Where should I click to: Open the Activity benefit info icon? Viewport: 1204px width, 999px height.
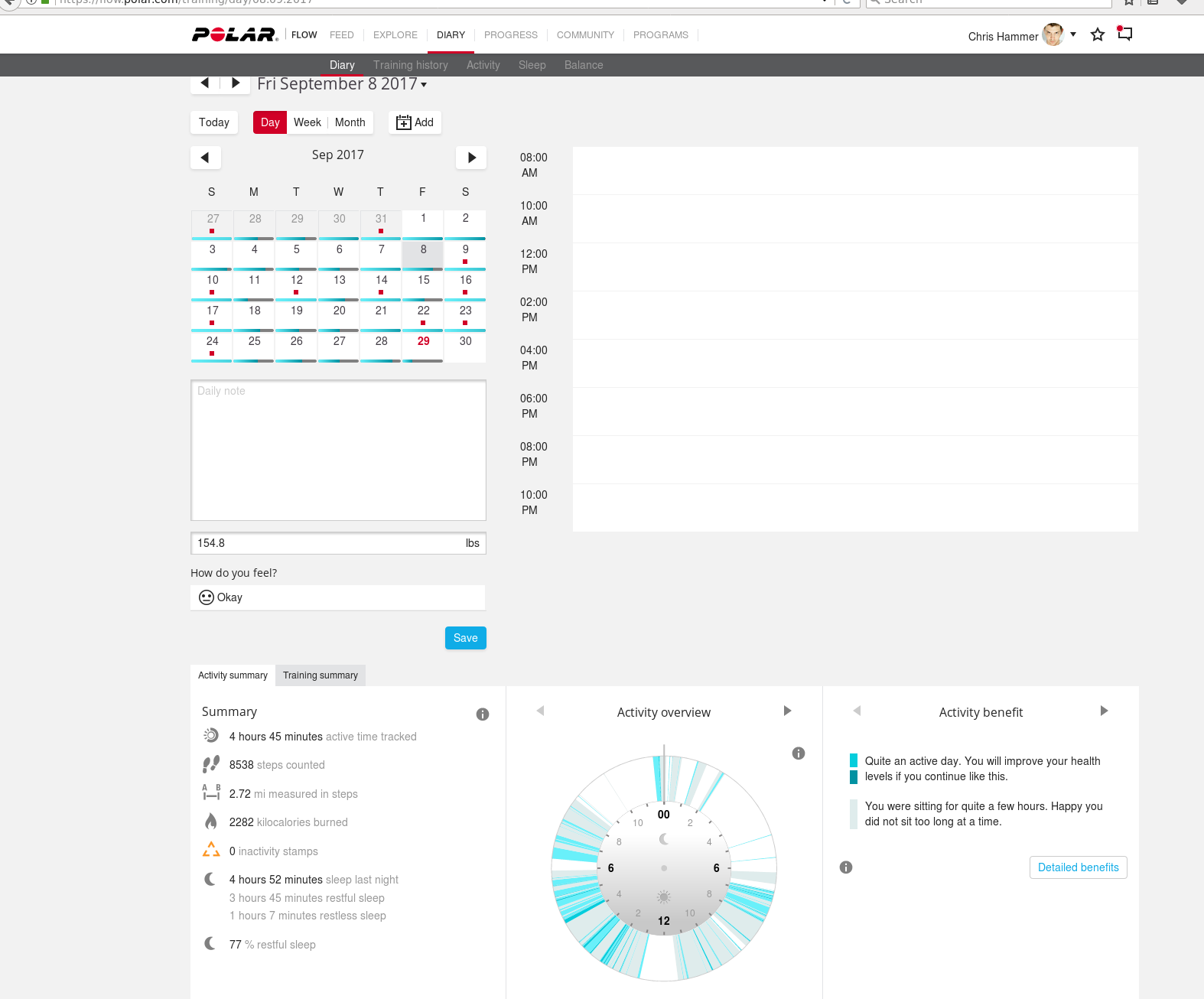coord(846,867)
